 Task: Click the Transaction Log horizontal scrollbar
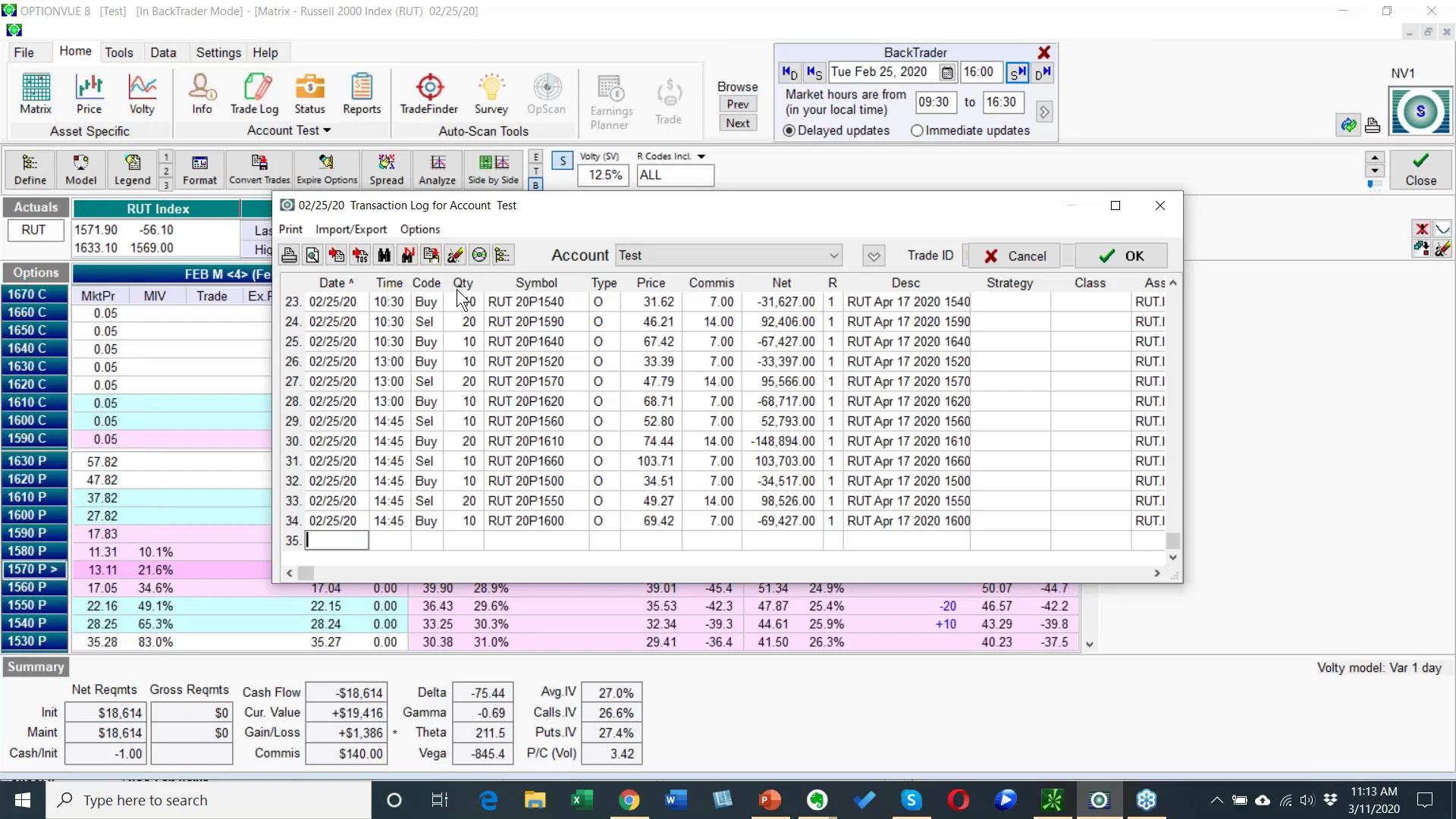(723, 573)
